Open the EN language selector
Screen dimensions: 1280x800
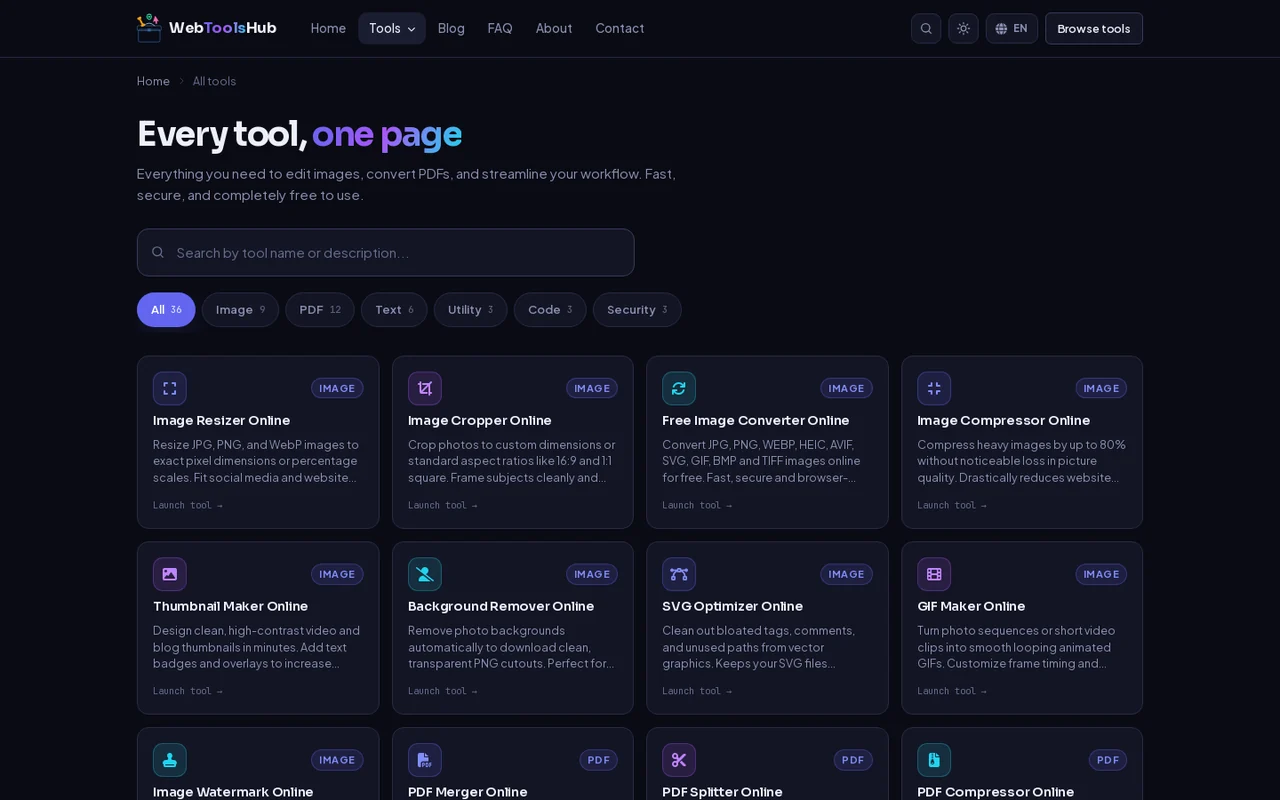point(1012,28)
